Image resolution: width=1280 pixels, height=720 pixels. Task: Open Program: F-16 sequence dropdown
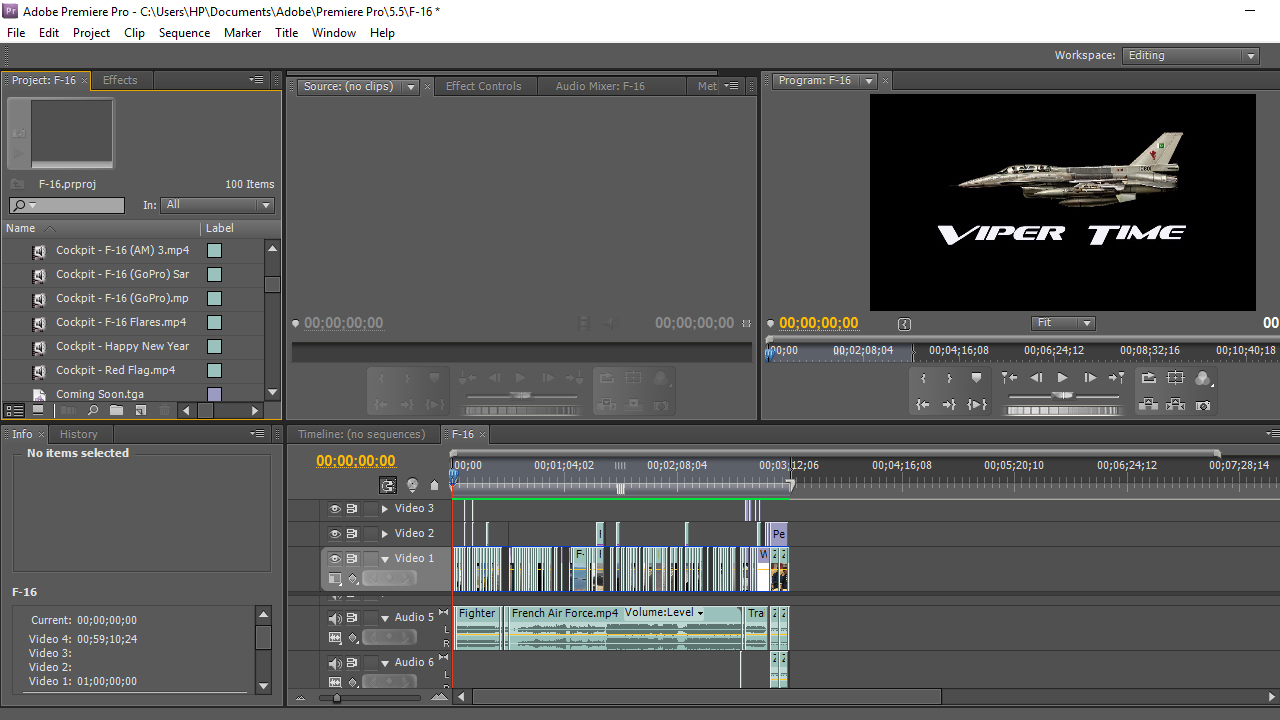(869, 81)
